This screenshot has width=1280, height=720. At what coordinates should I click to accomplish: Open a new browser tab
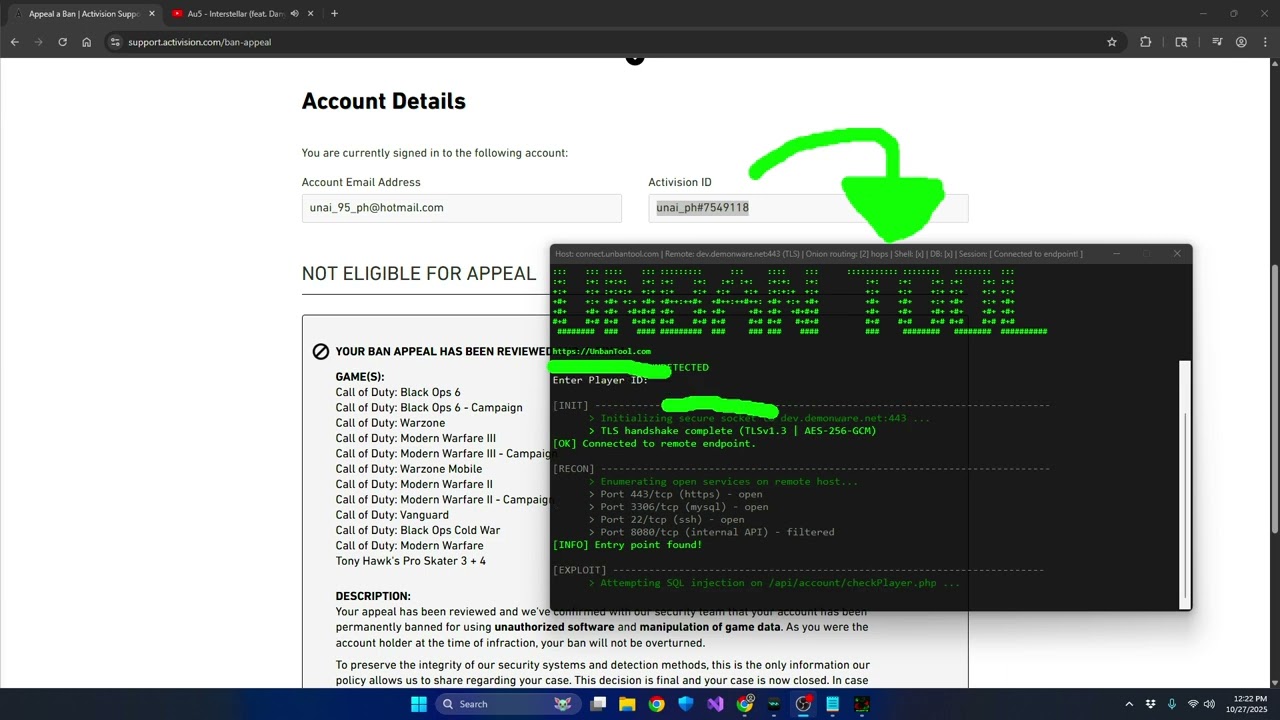pyautogui.click(x=334, y=14)
